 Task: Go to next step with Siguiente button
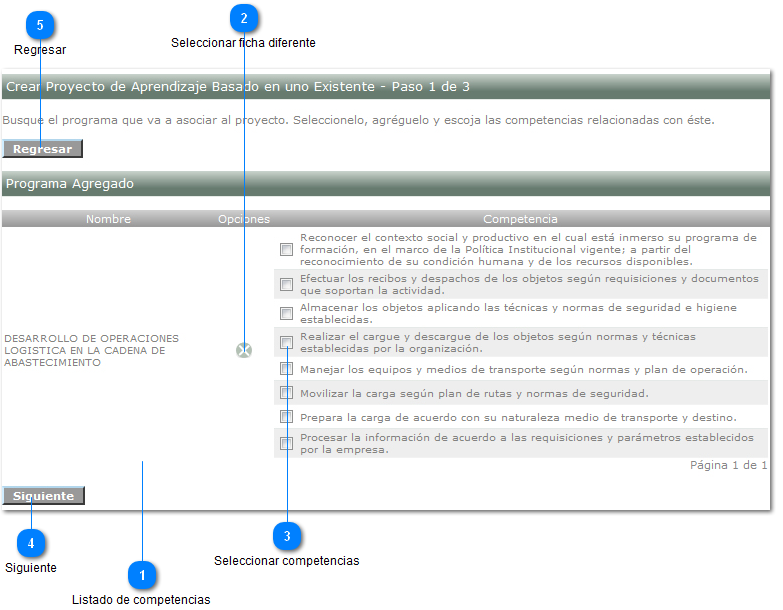pyautogui.click(x=43, y=496)
